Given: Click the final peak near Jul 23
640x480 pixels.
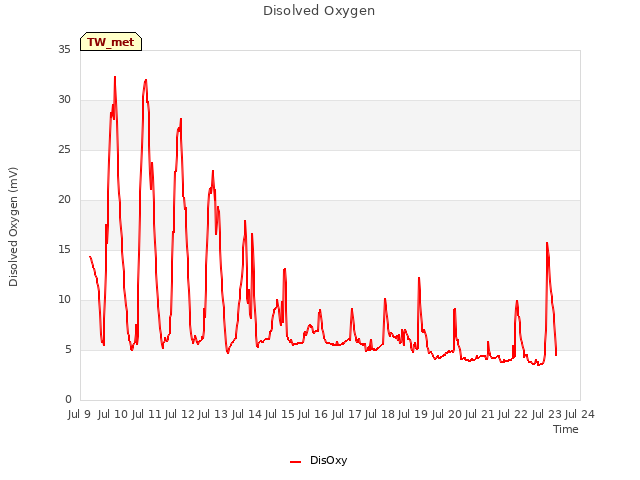Looking at the screenshot, I should [547, 243].
